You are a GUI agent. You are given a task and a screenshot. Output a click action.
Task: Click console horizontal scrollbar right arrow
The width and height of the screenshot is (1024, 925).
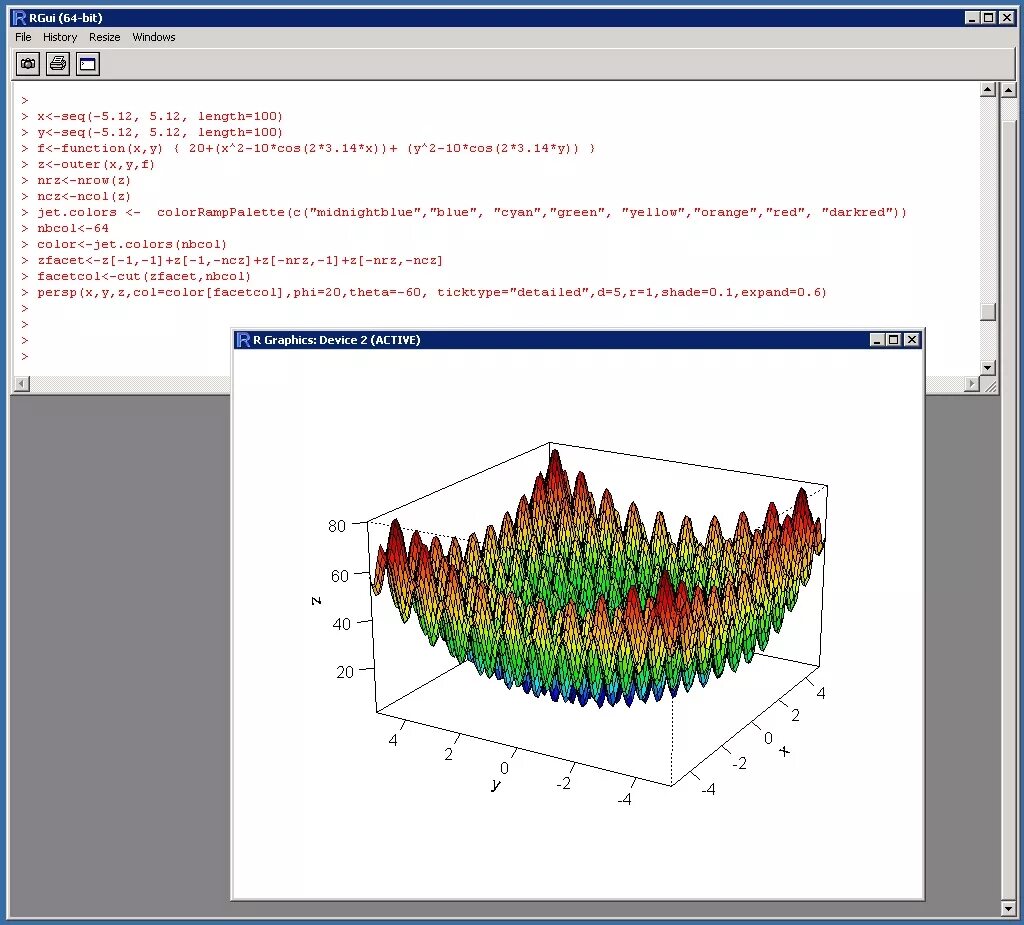pyautogui.click(x=972, y=384)
